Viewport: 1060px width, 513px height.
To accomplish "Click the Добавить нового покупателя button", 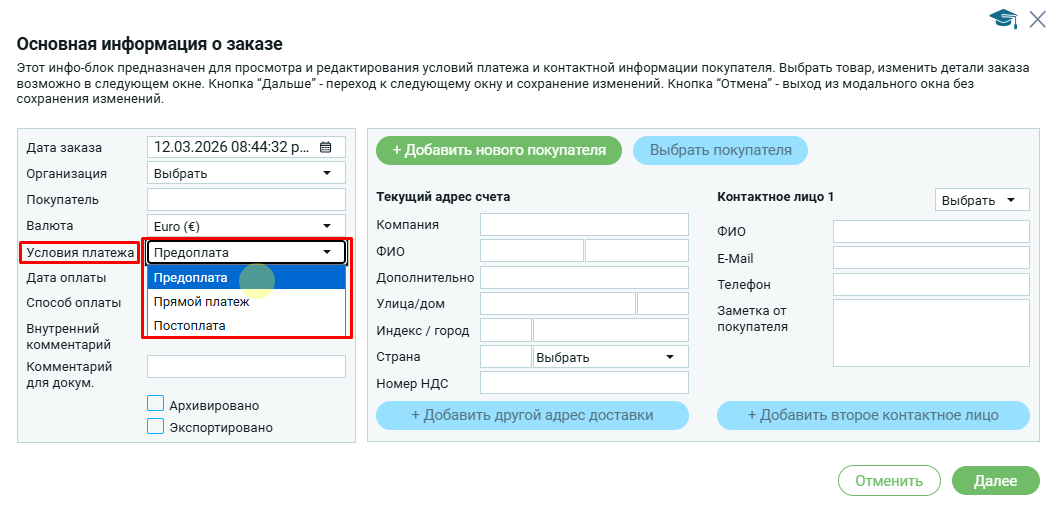I will click(x=499, y=150).
